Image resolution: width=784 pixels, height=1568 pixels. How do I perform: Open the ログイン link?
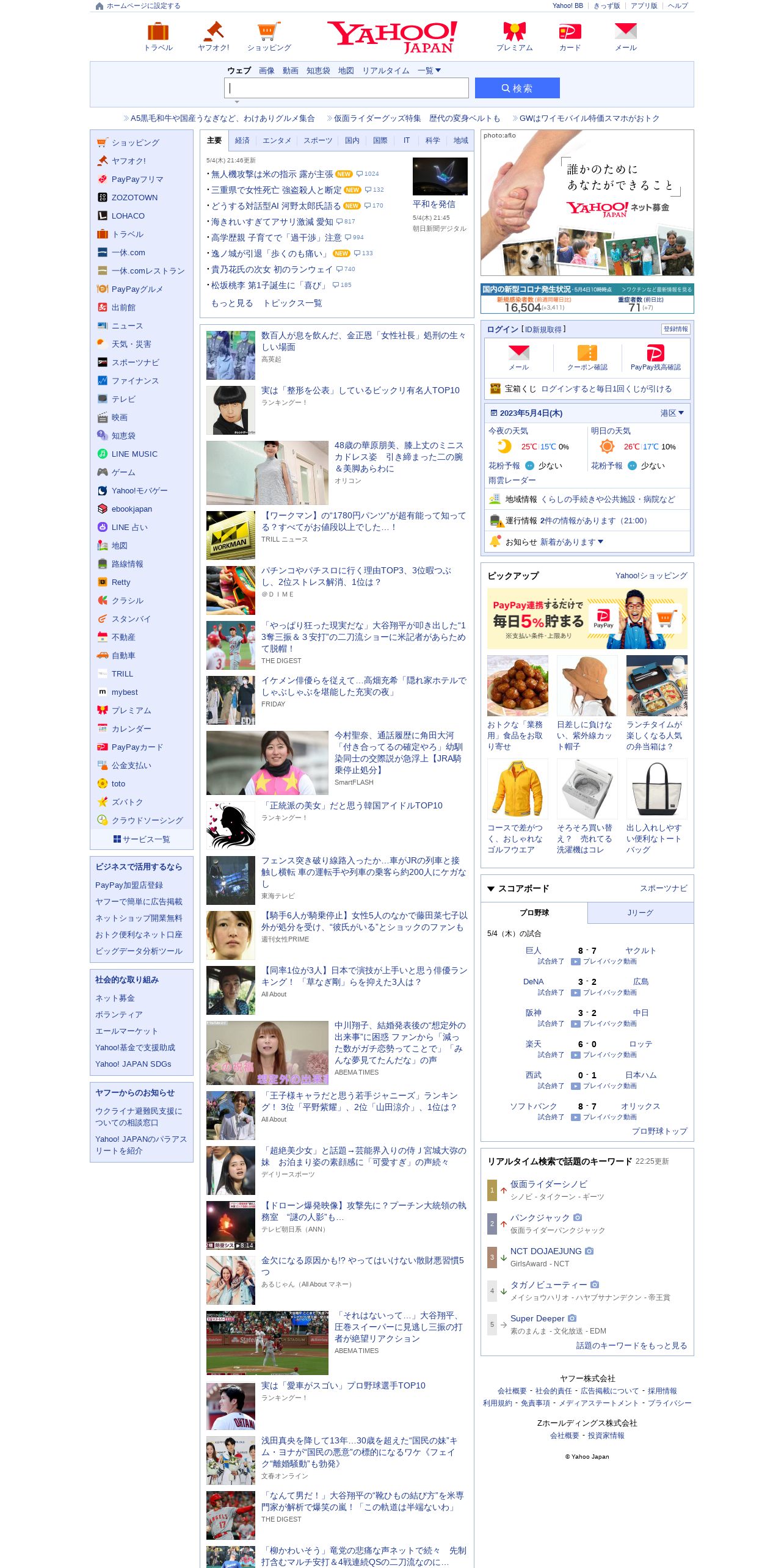click(x=503, y=330)
